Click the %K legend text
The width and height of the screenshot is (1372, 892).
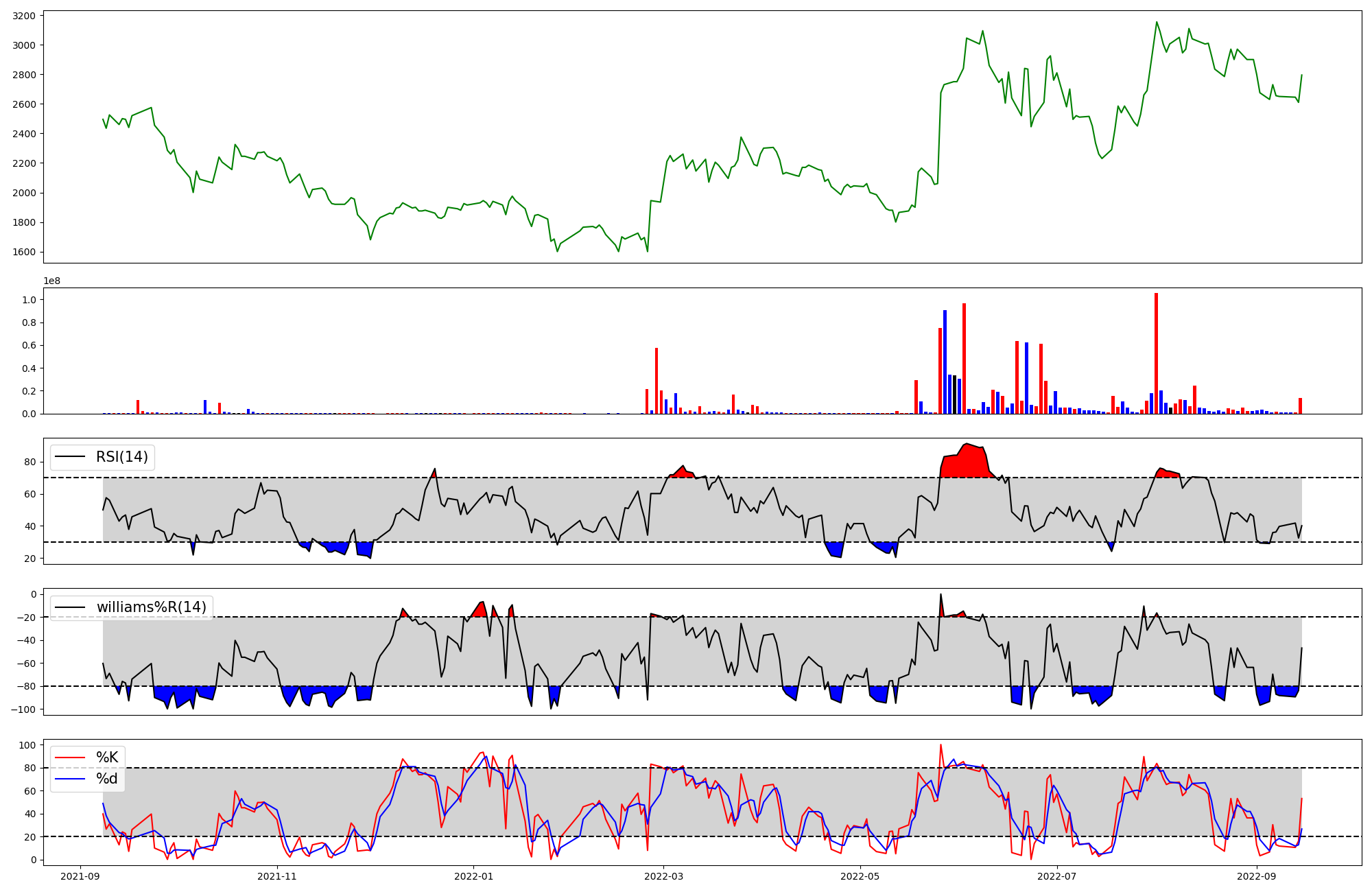[x=107, y=758]
